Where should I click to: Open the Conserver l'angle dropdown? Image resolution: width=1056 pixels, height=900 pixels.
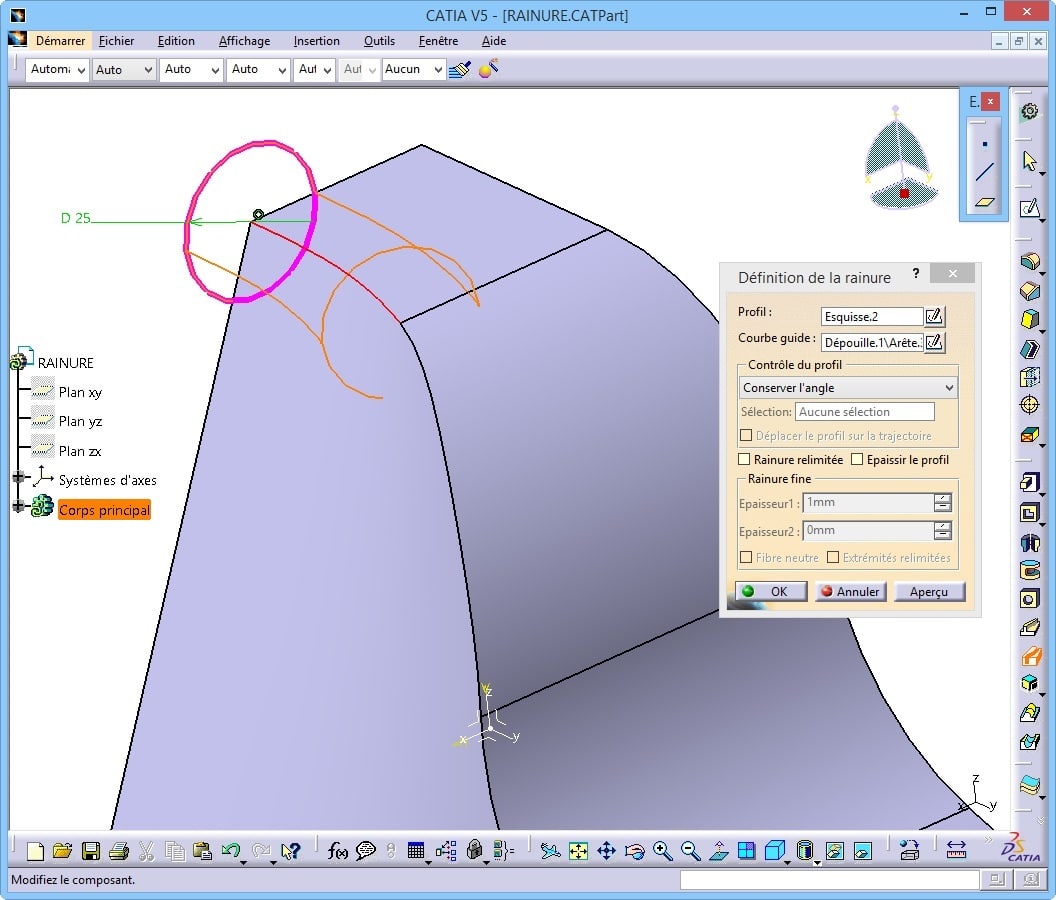point(848,387)
